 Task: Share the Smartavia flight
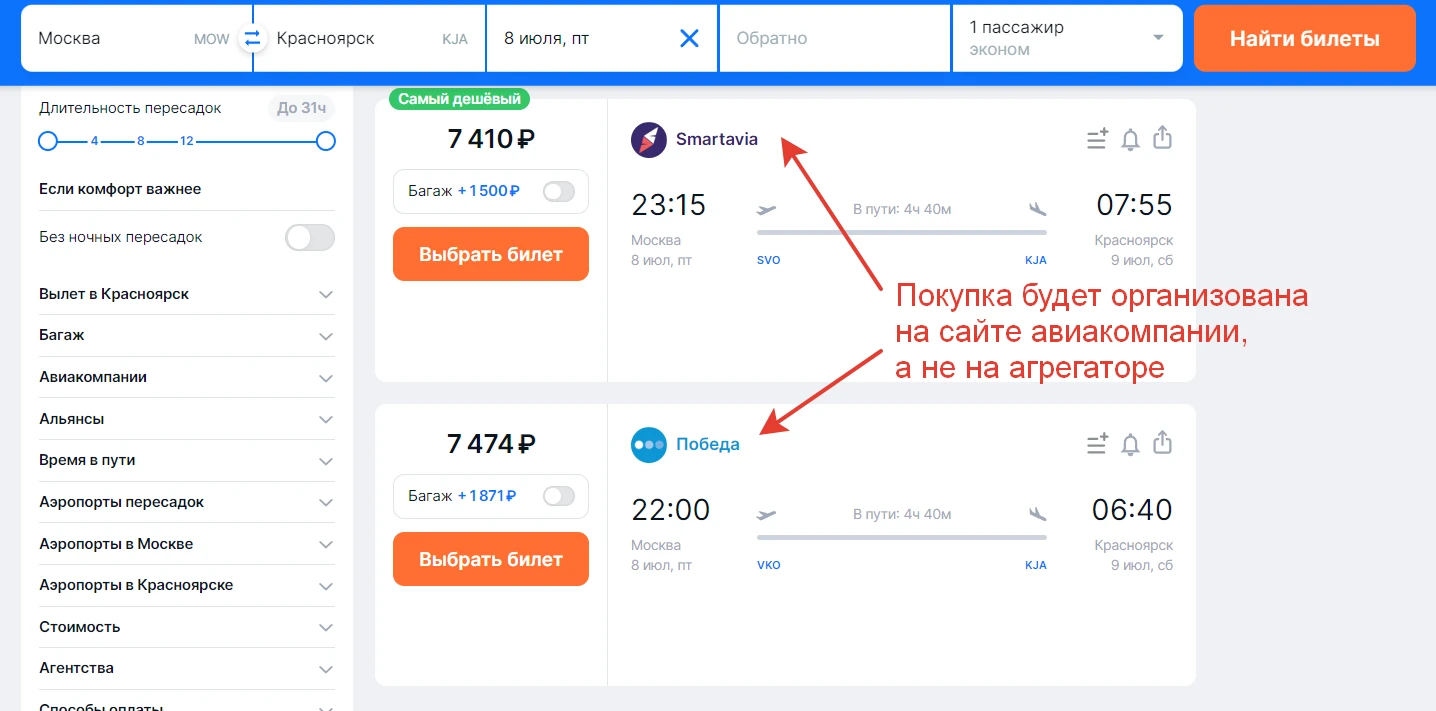coord(1162,138)
